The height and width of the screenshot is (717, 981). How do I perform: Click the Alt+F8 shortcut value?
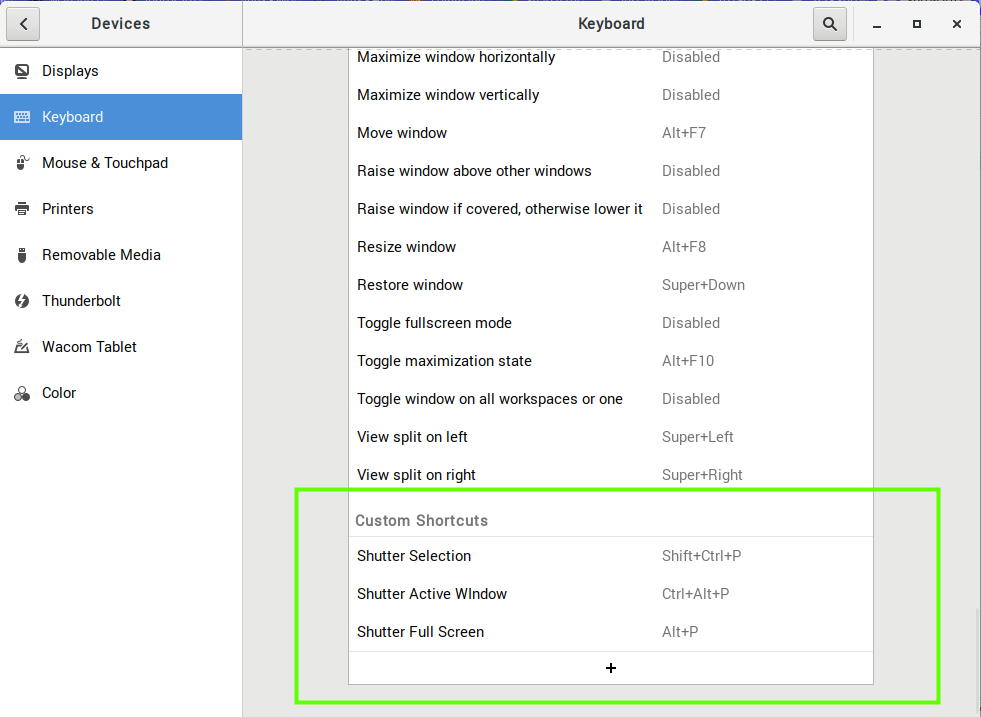(x=684, y=247)
